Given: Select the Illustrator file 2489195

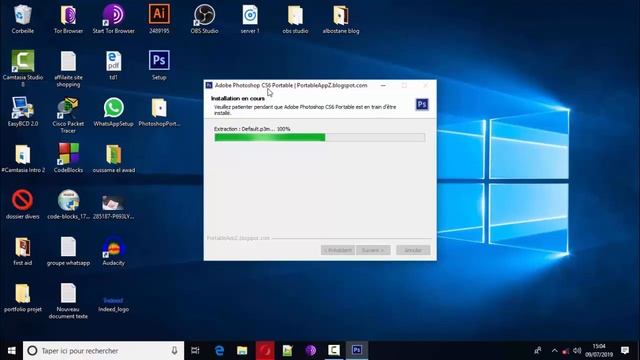Looking at the screenshot, I should coord(159,19).
